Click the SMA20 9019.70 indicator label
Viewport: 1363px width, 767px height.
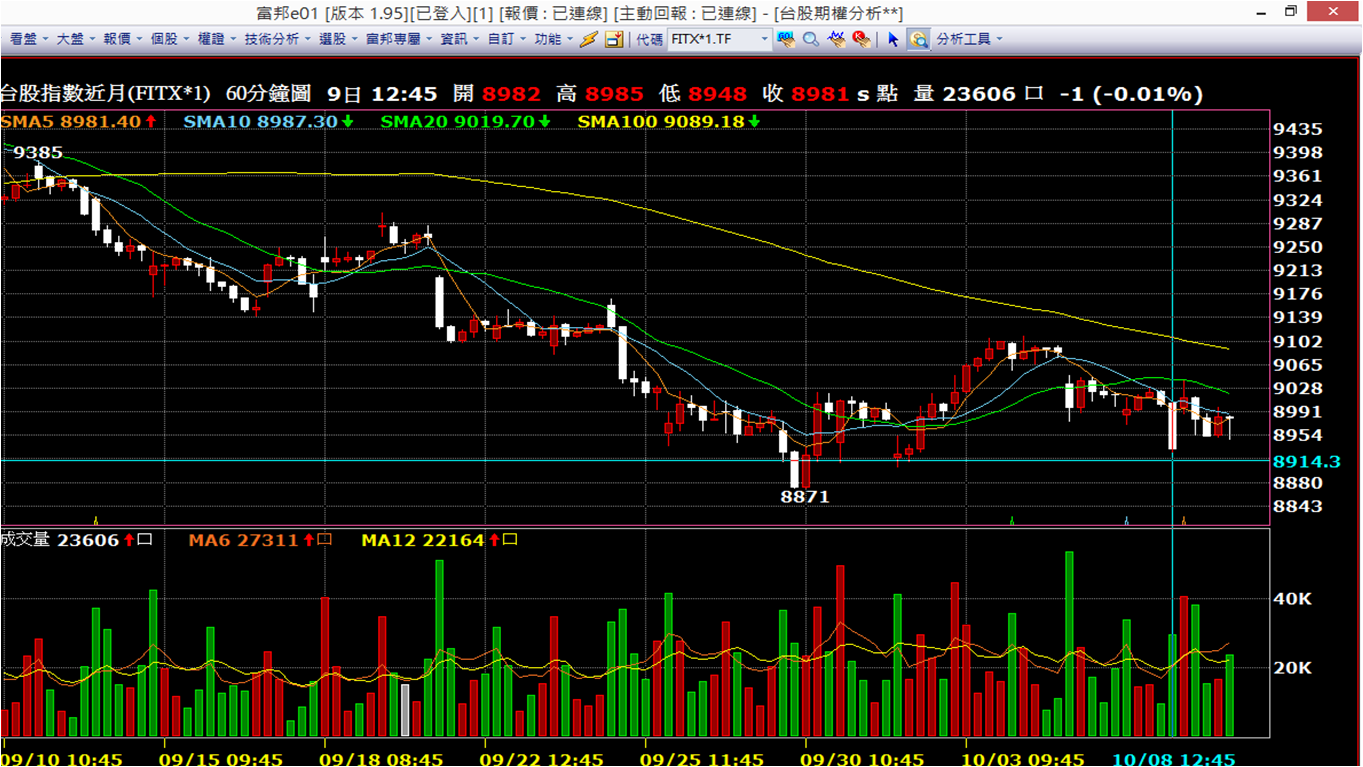pos(466,121)
